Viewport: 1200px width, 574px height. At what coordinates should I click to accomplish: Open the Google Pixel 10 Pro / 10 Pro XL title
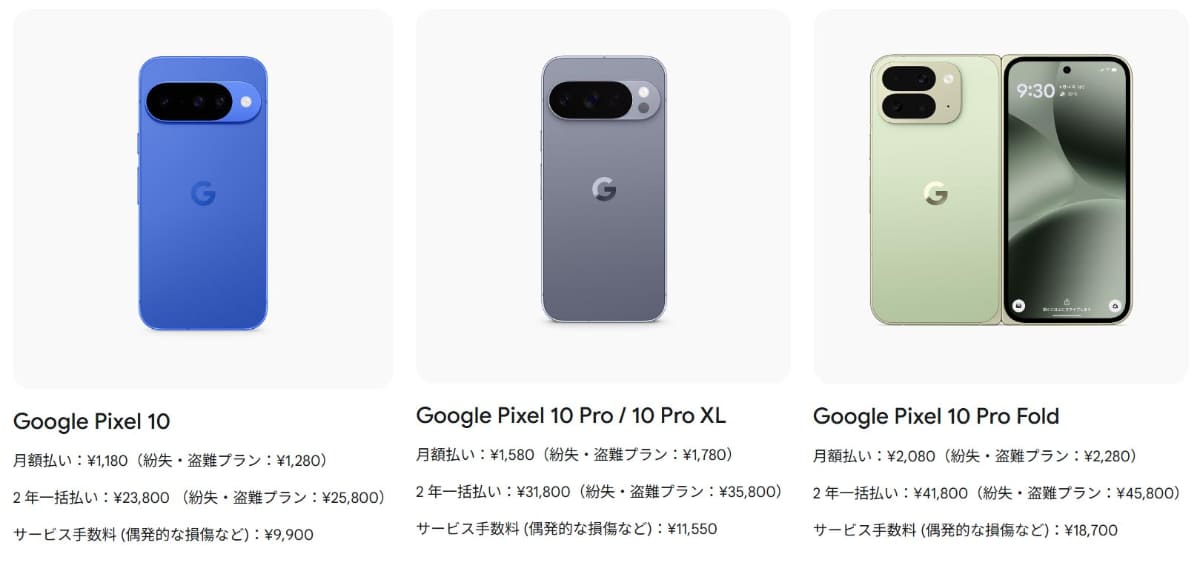pos(571,415)
